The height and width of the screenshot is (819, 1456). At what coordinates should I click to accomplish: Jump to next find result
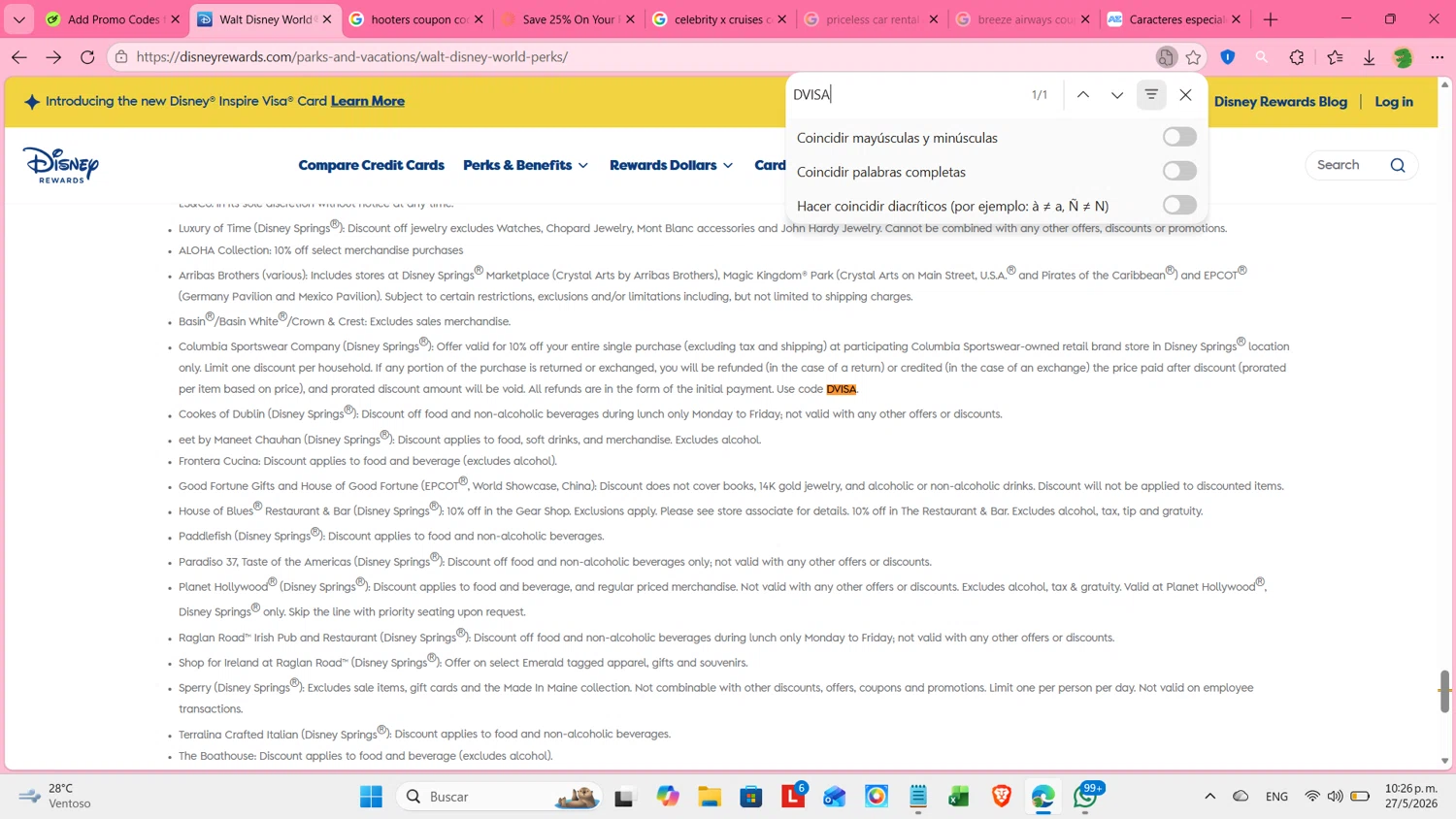coord(1117,94)
